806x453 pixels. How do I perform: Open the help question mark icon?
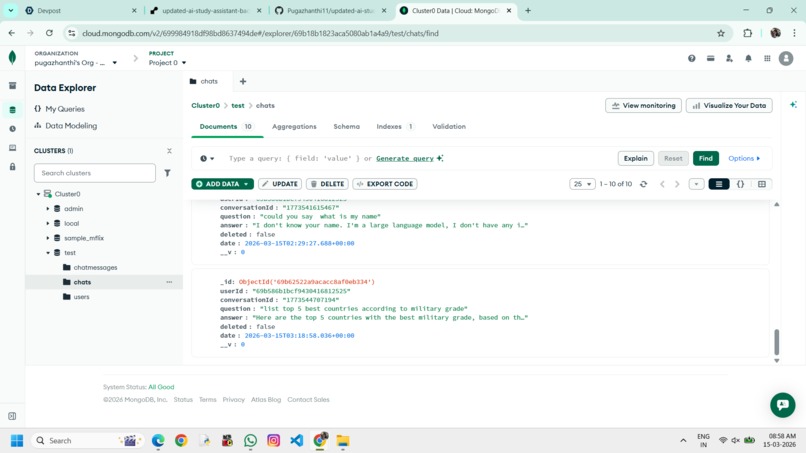[x=691, y=59]
